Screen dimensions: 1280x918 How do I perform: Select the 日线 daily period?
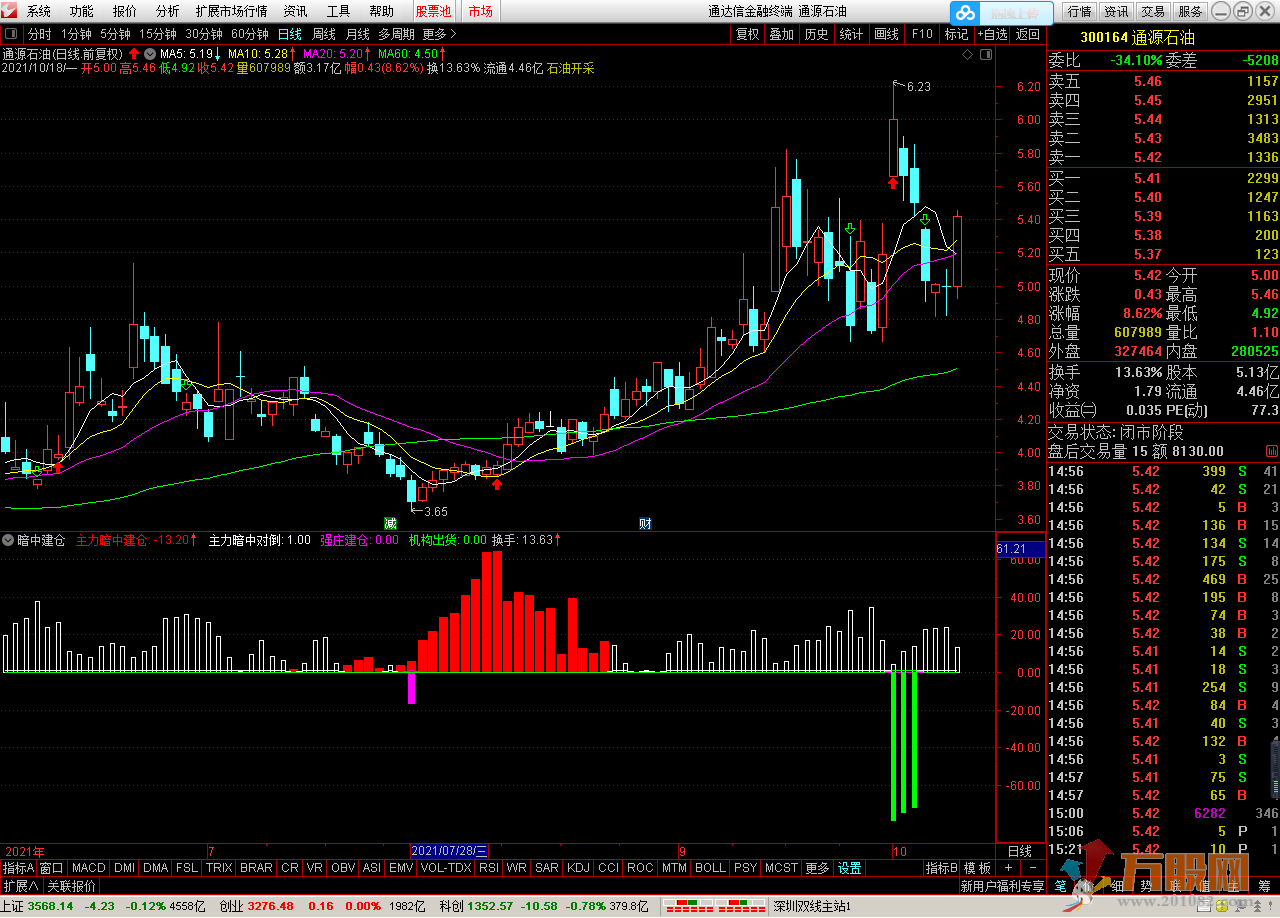[x=290, y=34]
